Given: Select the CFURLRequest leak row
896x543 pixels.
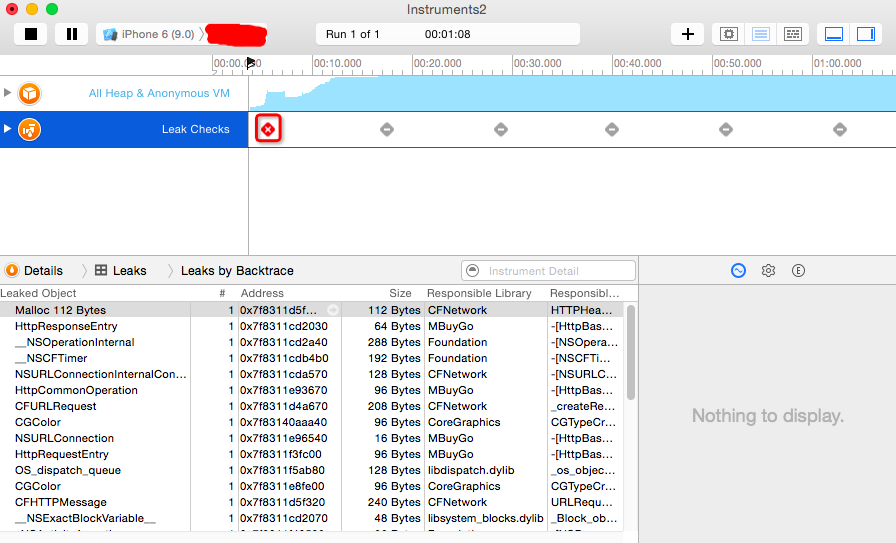Looking at the screenshot, I should (x=311, y=406).
